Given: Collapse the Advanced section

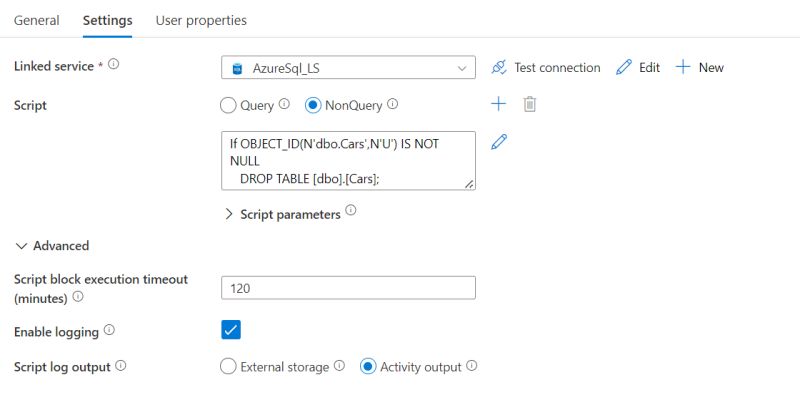Looking at the screenshot, I should coord(21,245).
